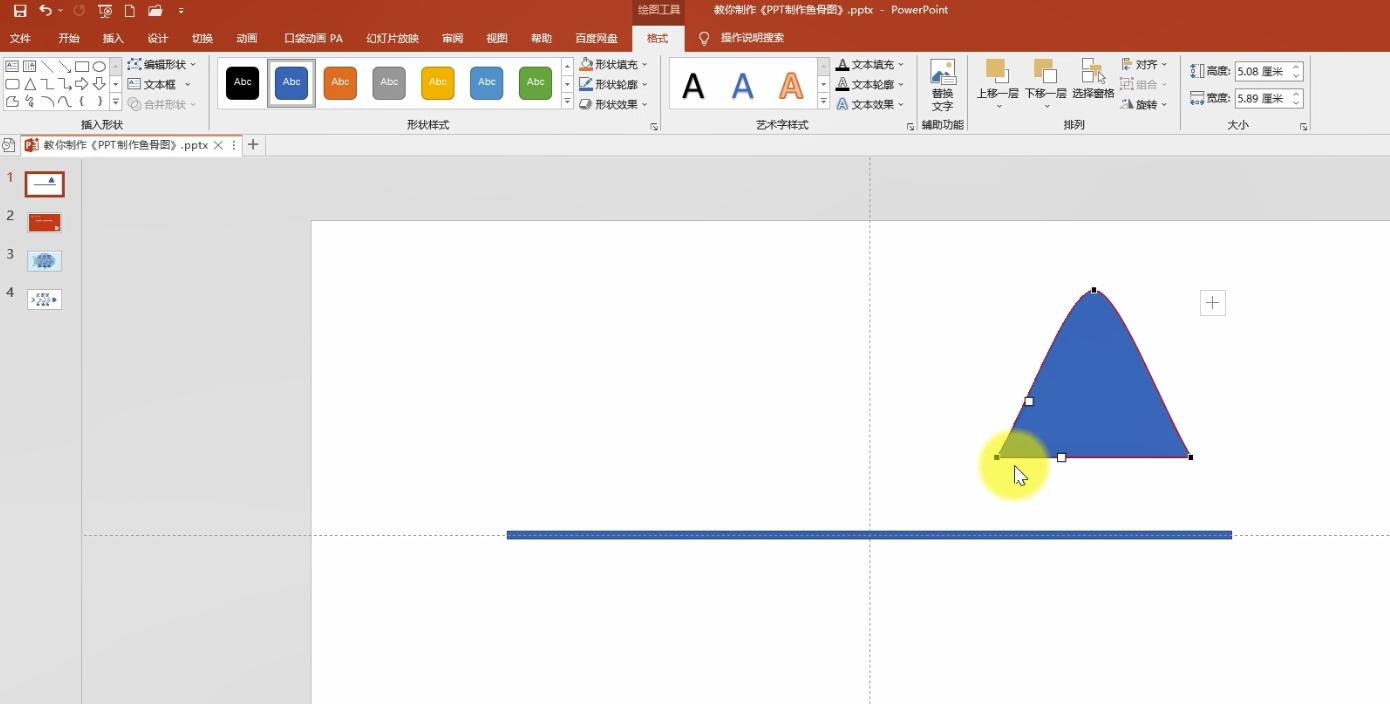The height and width of the screenshot is (704, 1390).
Task: Select the triangle shape in 插入形状 gallery
Action: pyautogui.click(x=30, y=84)
